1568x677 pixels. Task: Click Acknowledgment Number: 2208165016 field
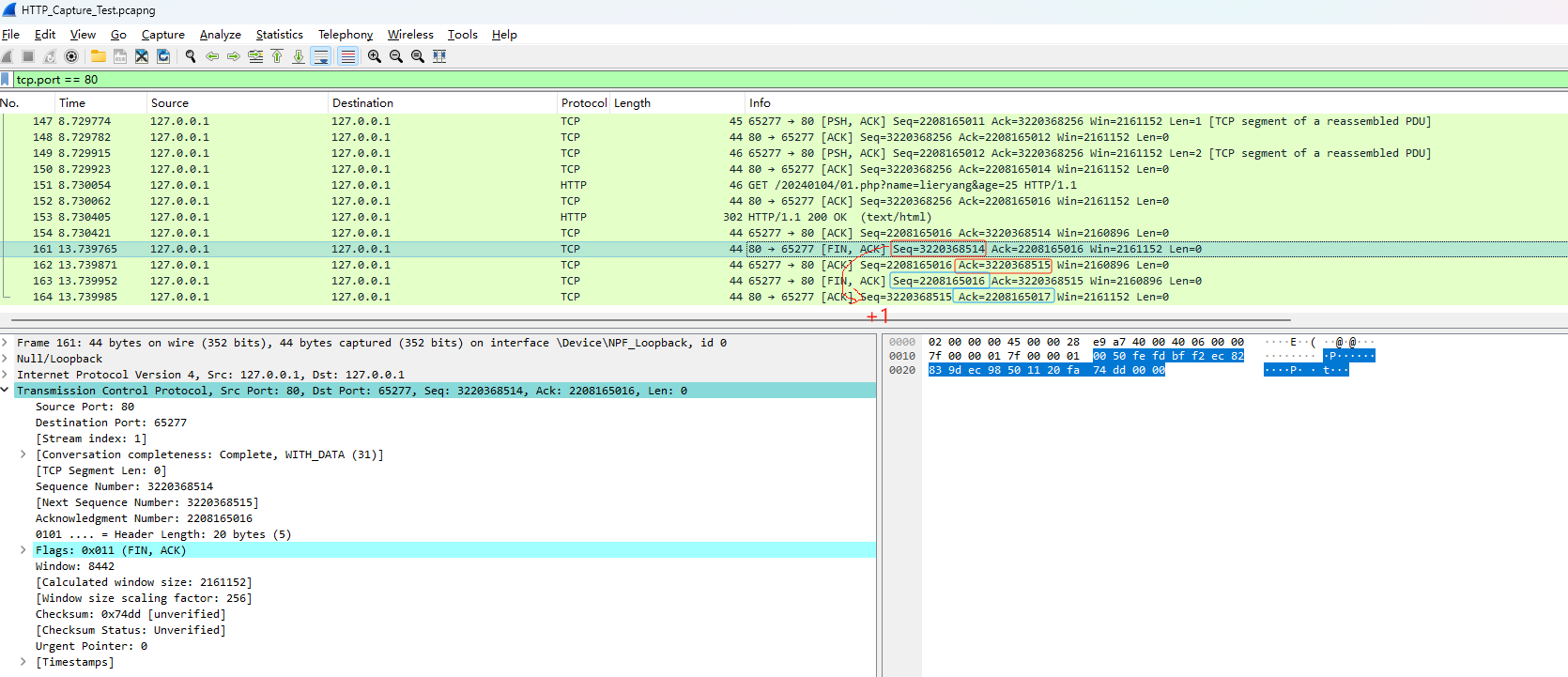click(x=144, y=518)
